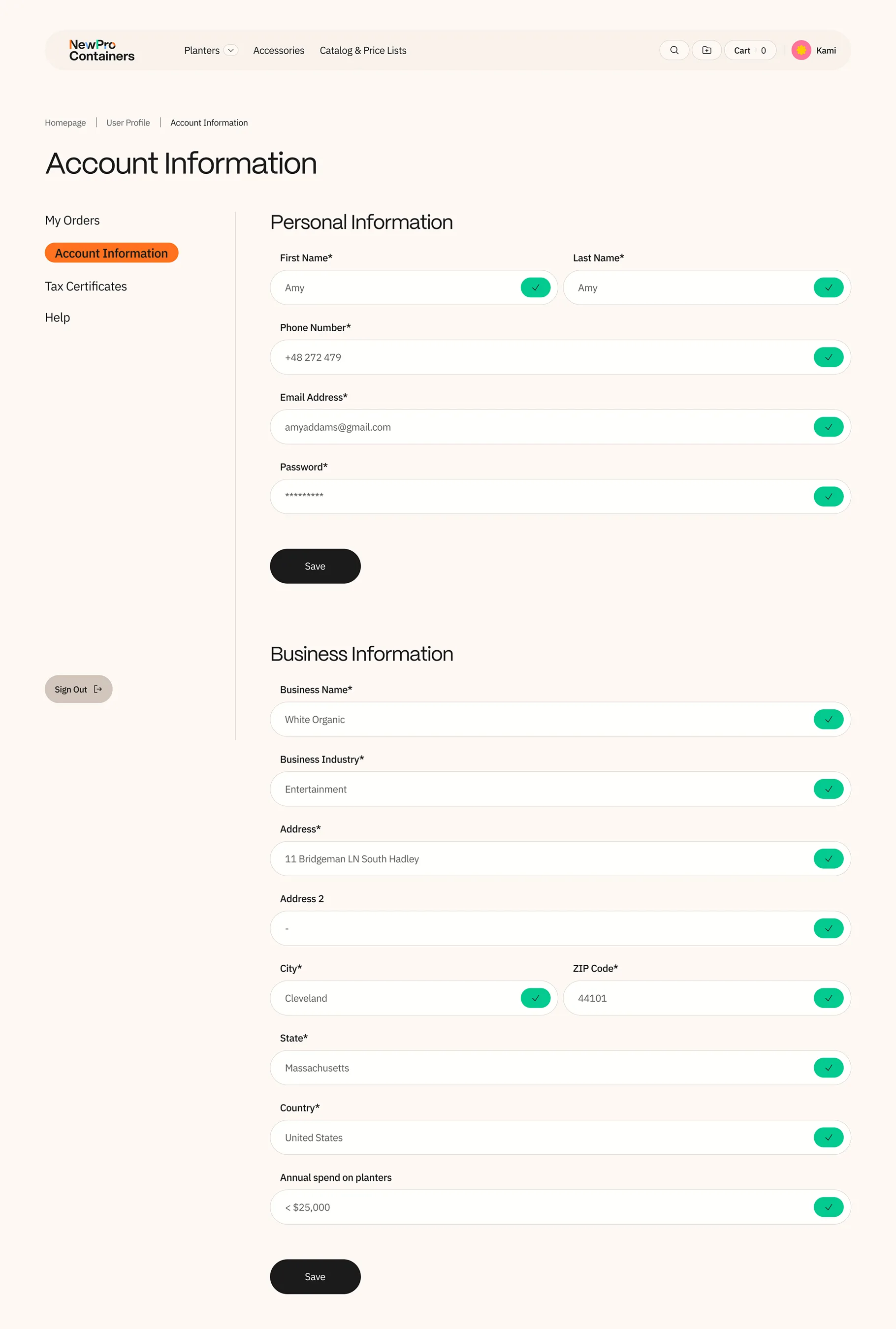Save the Personal Information section
This screenshot has width=896, height=1329.
pos(315,566)
